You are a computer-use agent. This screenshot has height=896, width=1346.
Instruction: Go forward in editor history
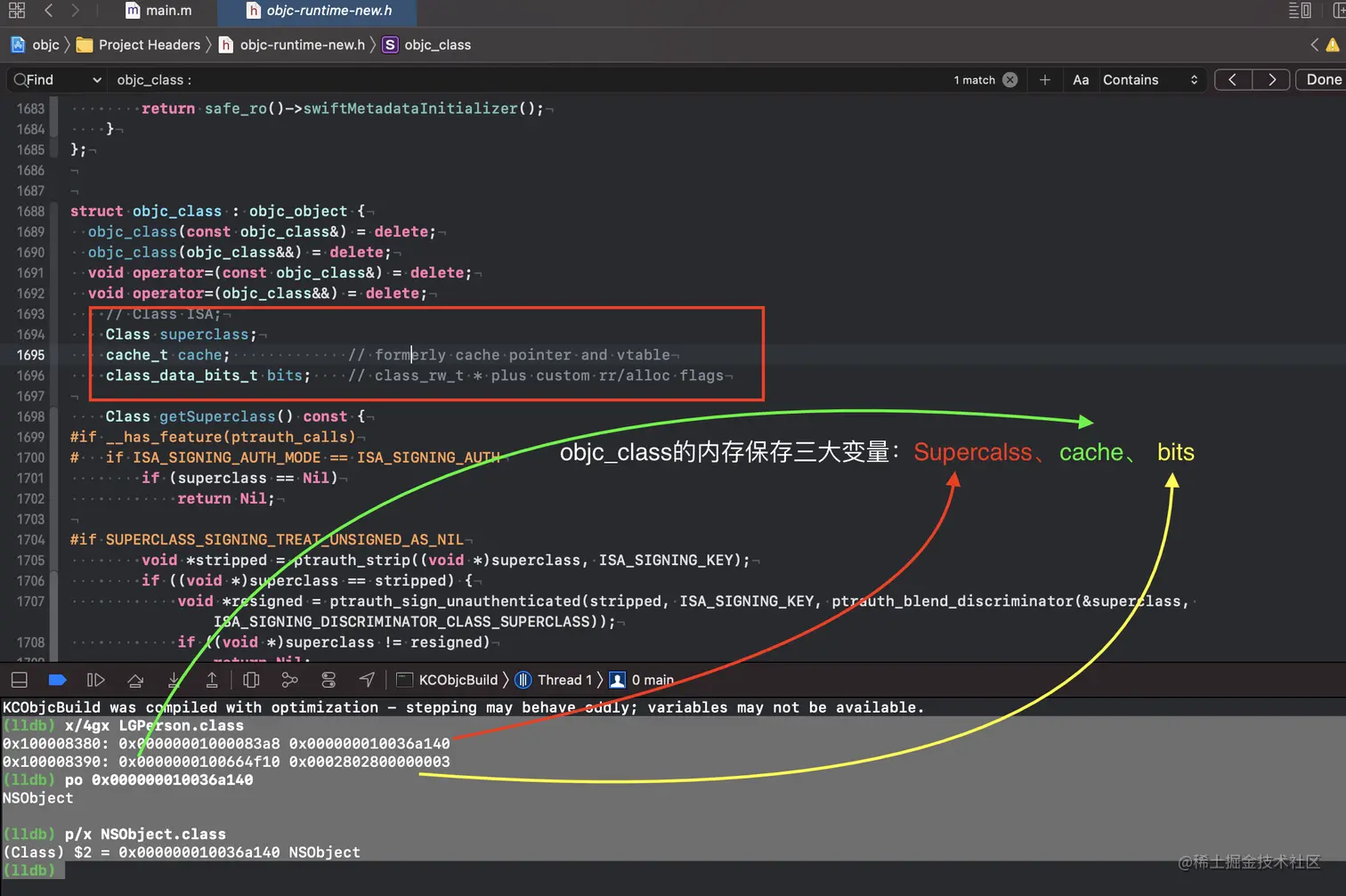point(76,11)
